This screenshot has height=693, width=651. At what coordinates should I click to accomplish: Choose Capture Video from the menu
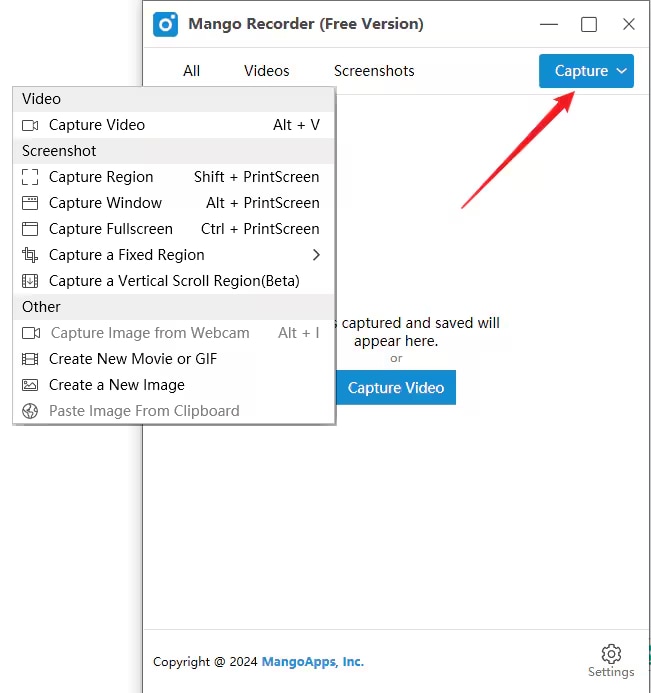(x=97, y=125)
